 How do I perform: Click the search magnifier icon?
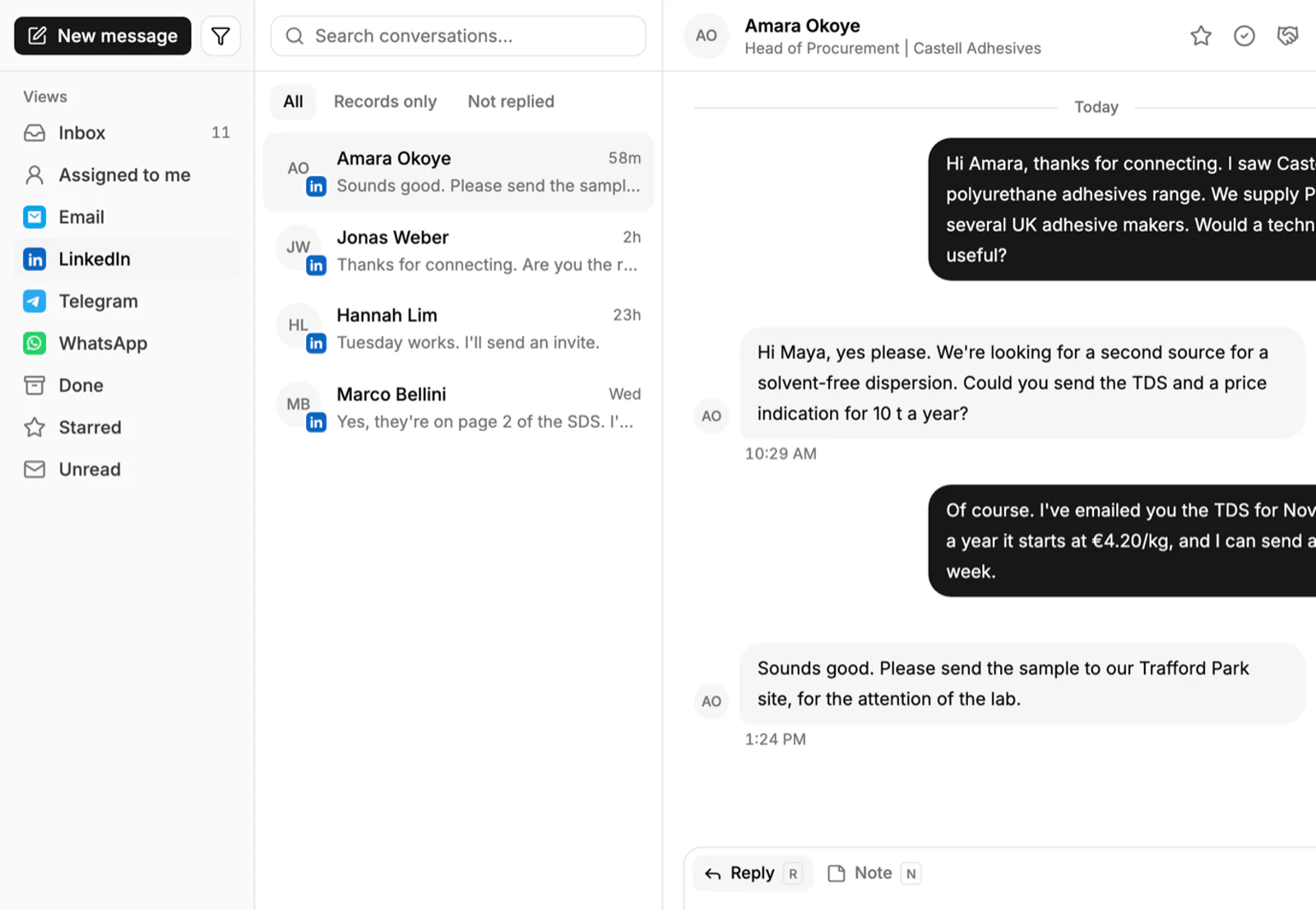[294, 36]
